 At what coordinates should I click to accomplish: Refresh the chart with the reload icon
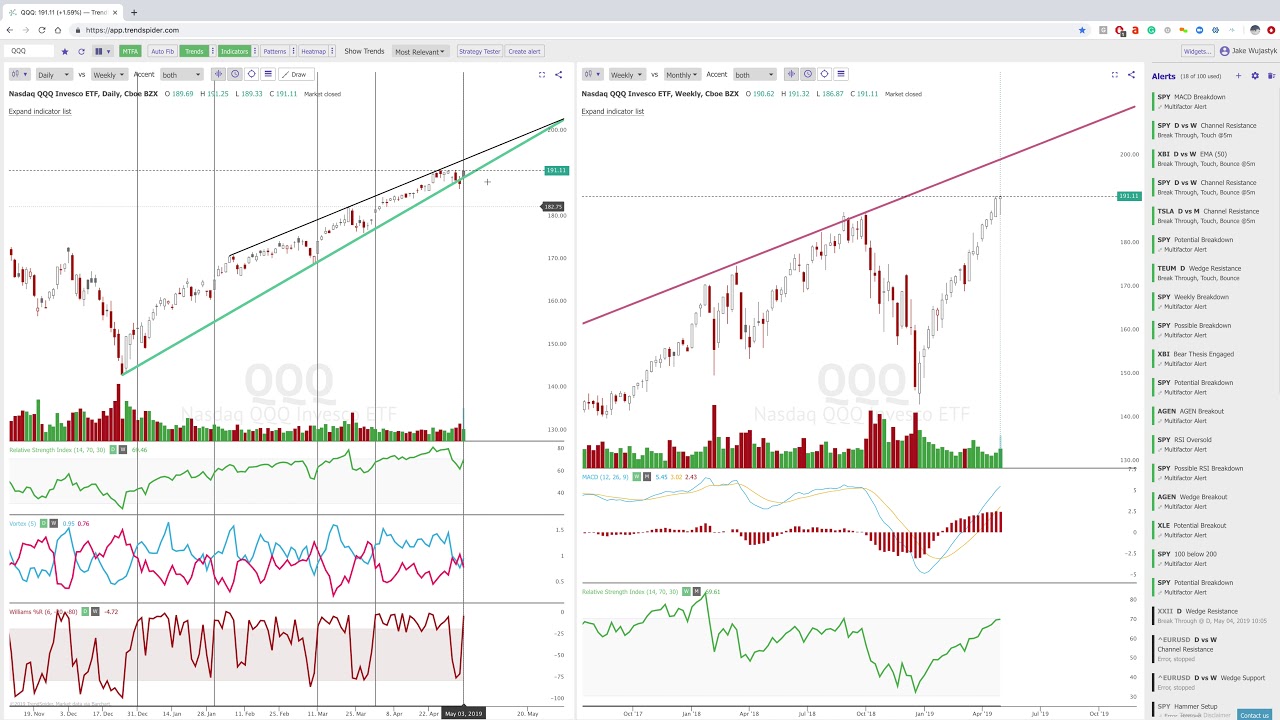81,51
